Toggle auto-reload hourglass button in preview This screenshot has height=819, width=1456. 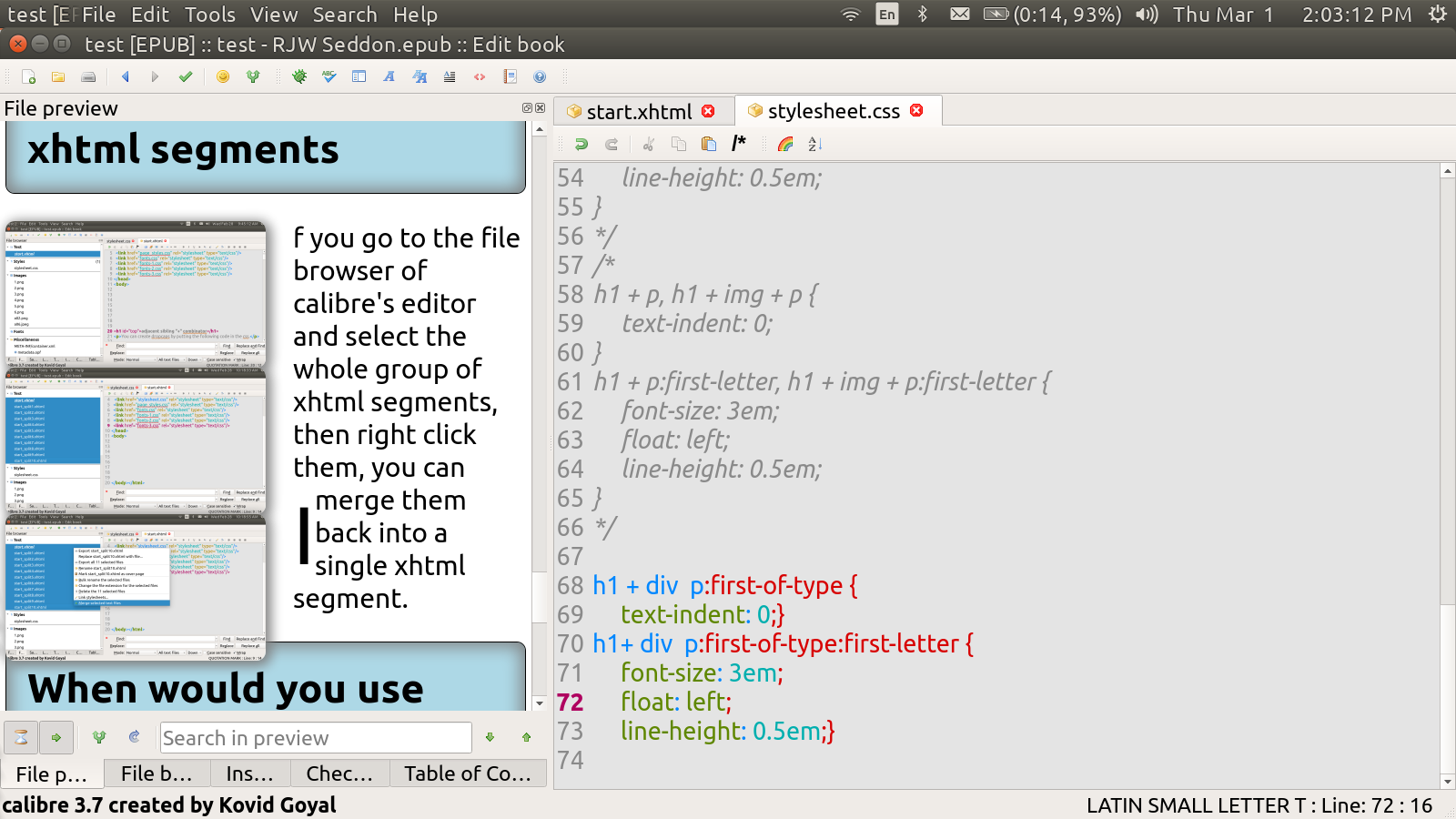[x=21, y=738]
